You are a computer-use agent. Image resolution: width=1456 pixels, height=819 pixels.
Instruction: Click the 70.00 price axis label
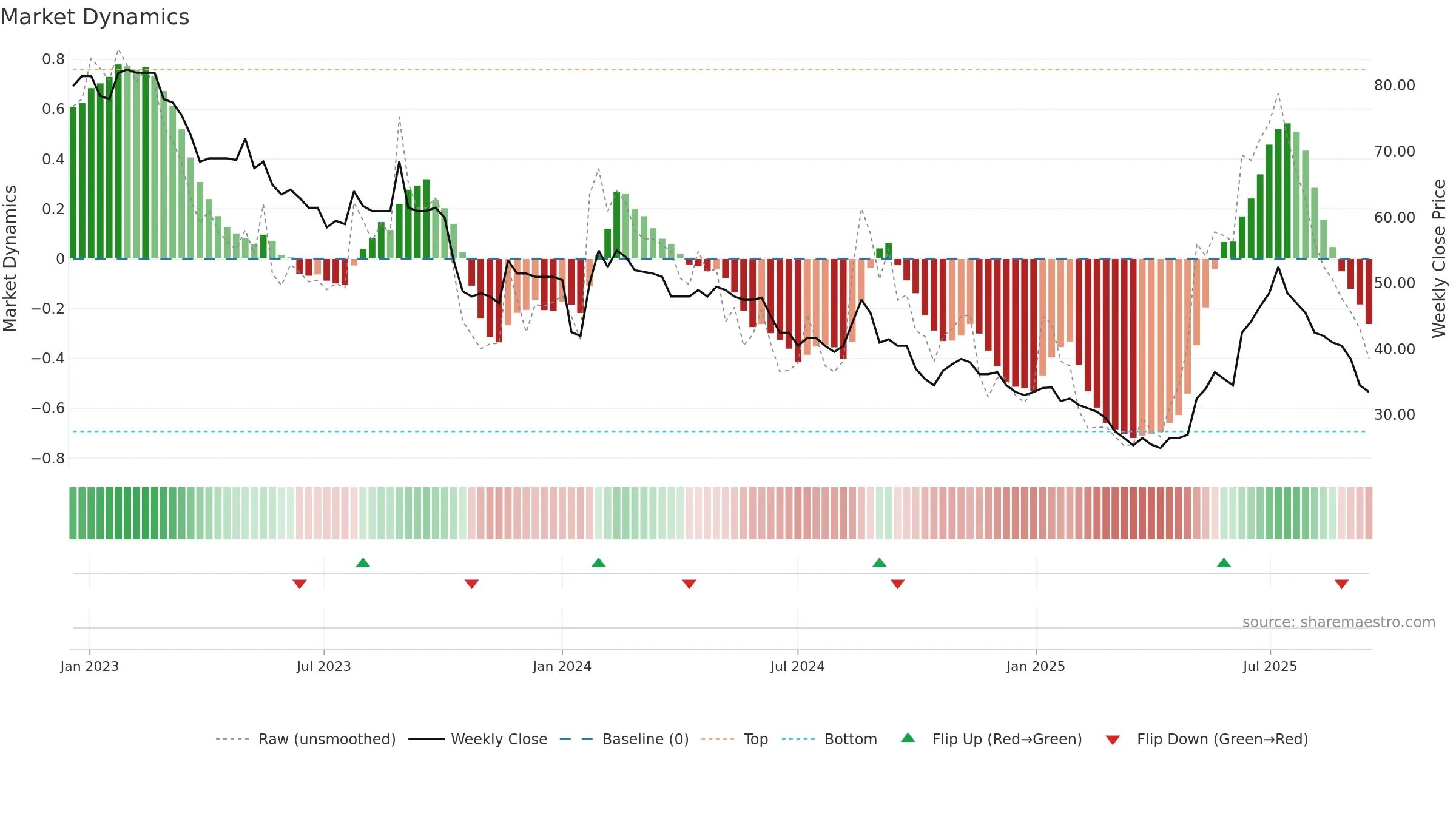click(1395, 152)
